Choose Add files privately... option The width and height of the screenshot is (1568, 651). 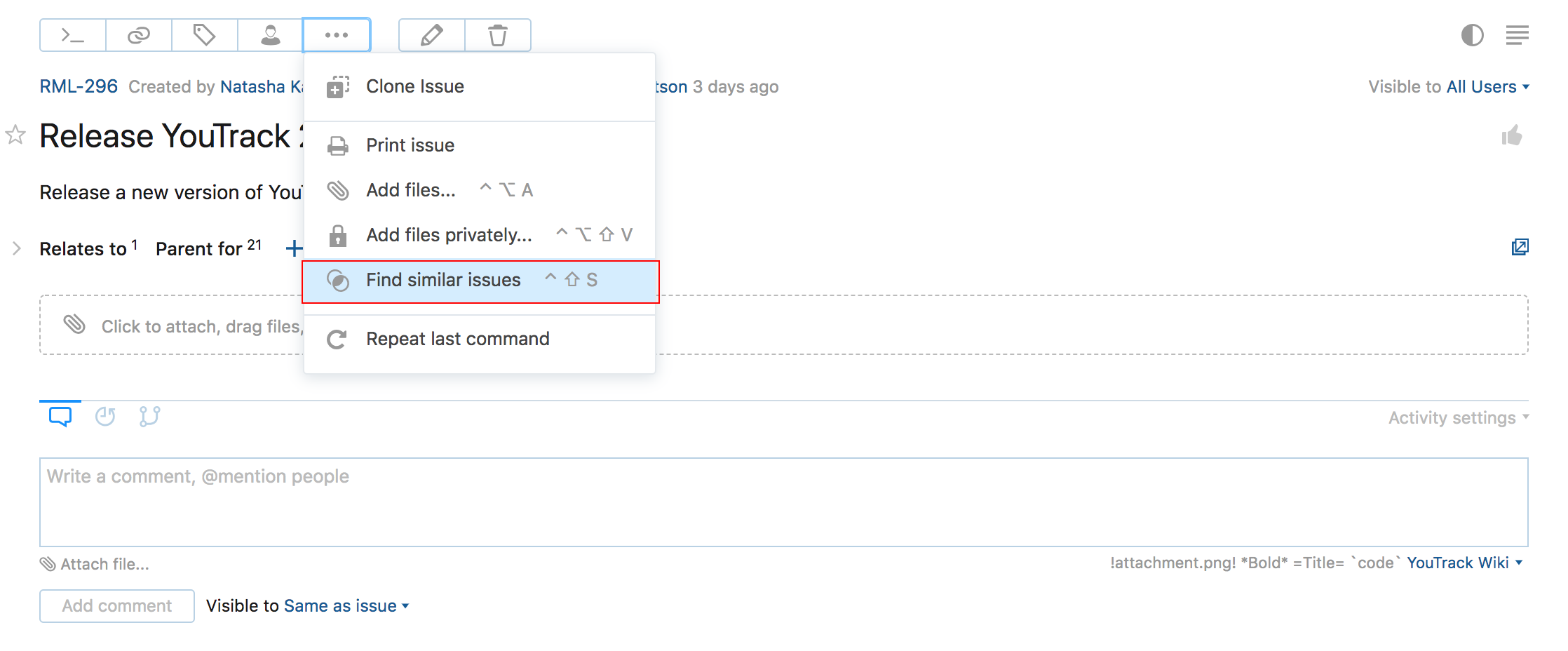480,235
